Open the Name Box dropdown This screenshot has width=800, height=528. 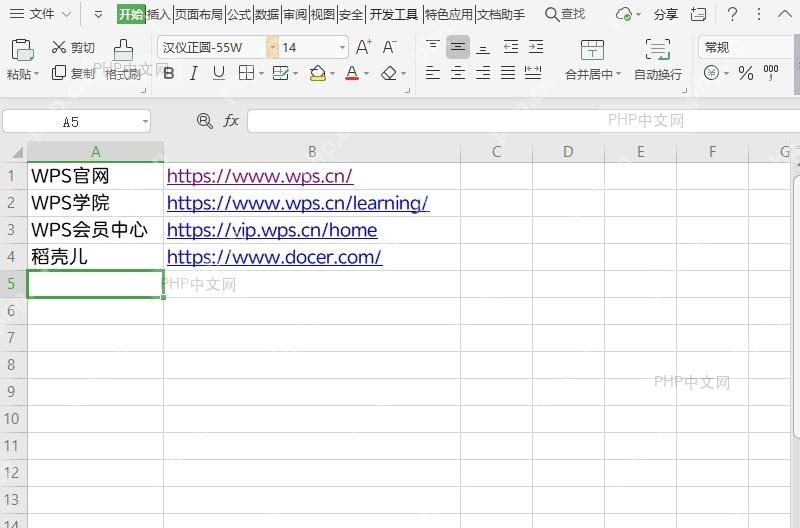click(x=145, y=121)
